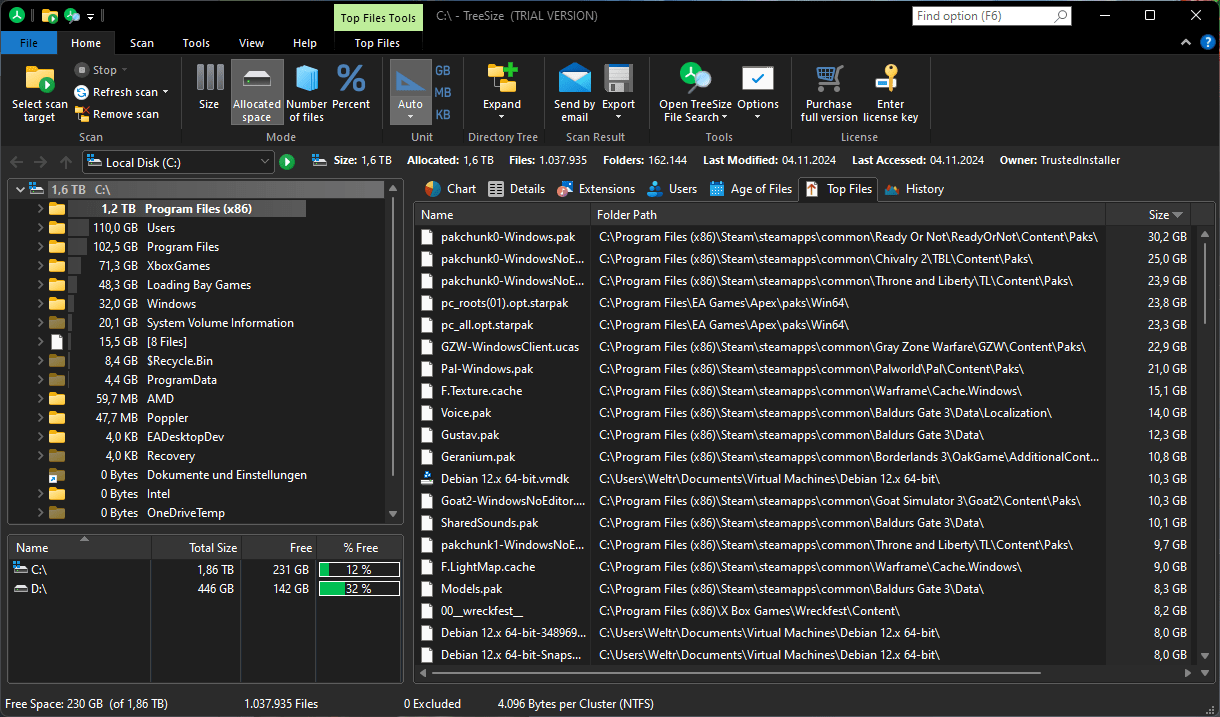
Task: Click the Send by email icon
Action: pyautogui.click(x=574, y=79)
